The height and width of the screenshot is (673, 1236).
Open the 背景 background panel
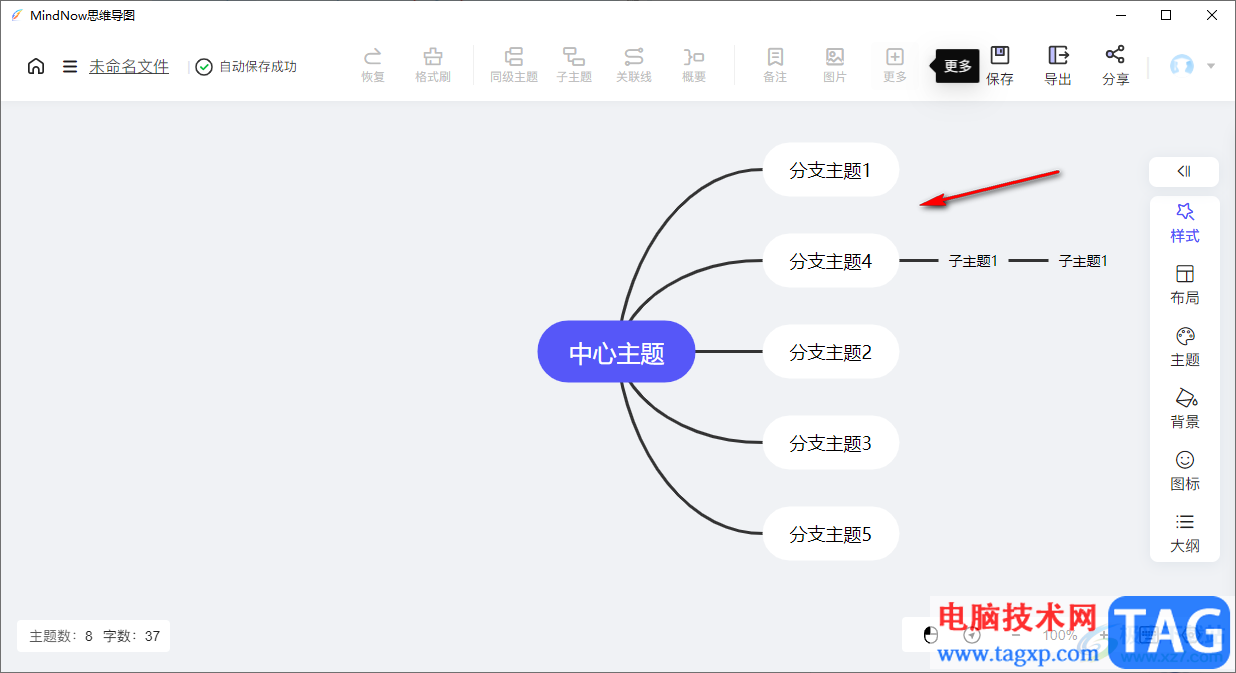1185,409
